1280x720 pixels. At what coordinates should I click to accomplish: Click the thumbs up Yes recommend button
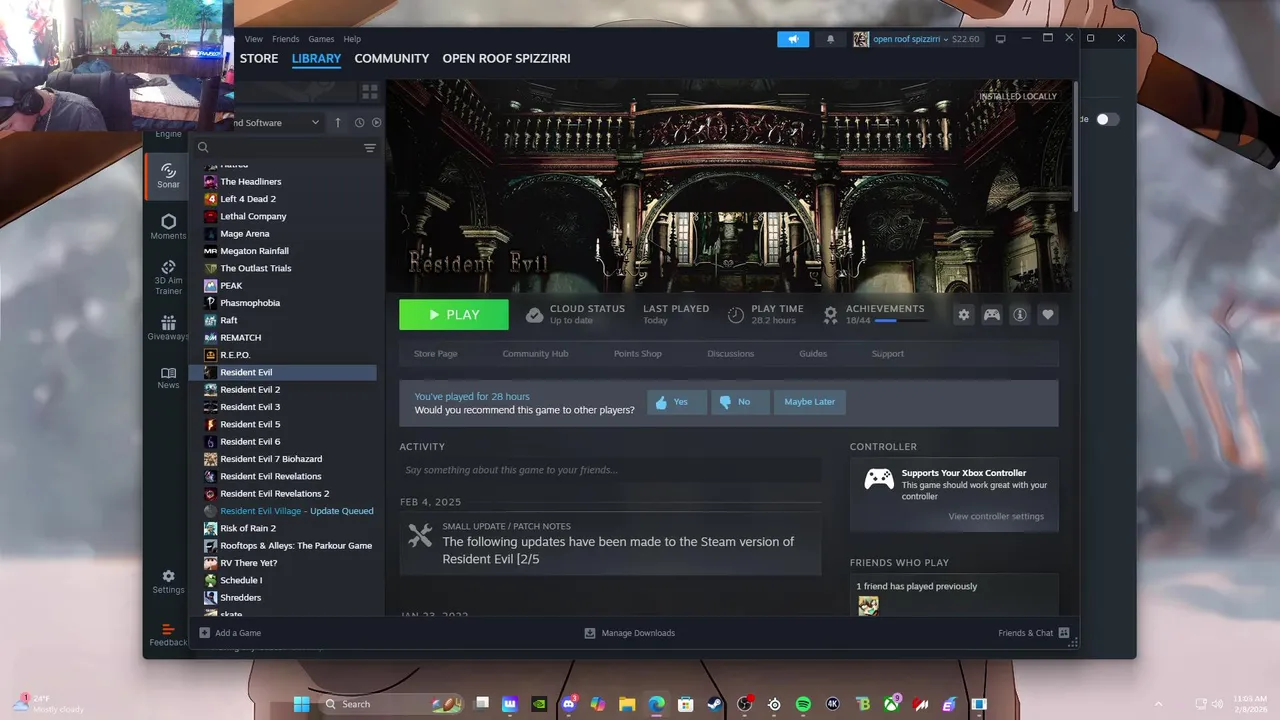click(x=677, y=402)
